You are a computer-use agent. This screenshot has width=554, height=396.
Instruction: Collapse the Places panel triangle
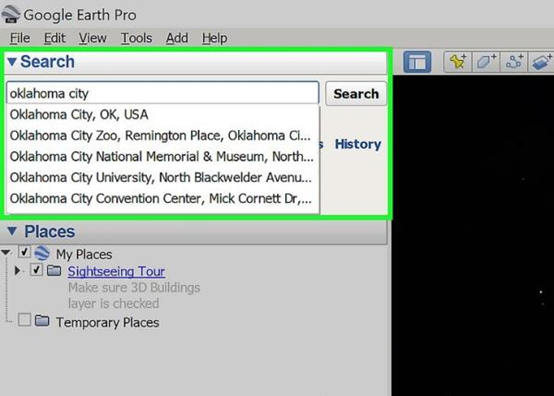pyautogui.click(x=12, y=231)
